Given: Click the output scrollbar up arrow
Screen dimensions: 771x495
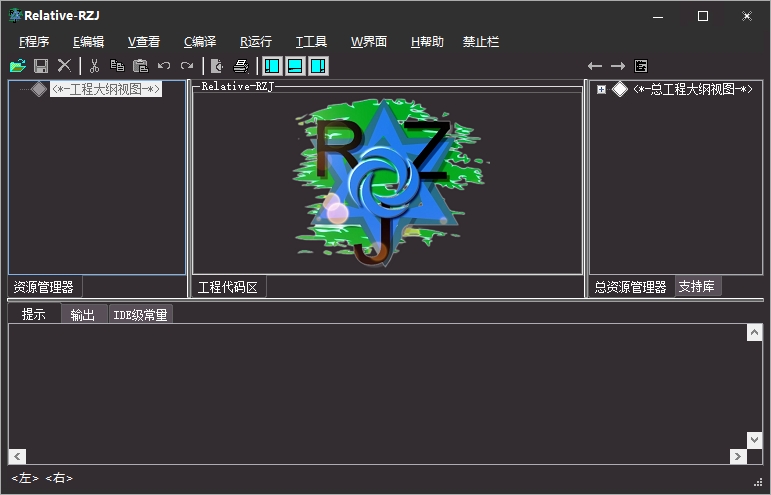Looking at the screenshot, I should pyautogui.click(x=754, y=332).
